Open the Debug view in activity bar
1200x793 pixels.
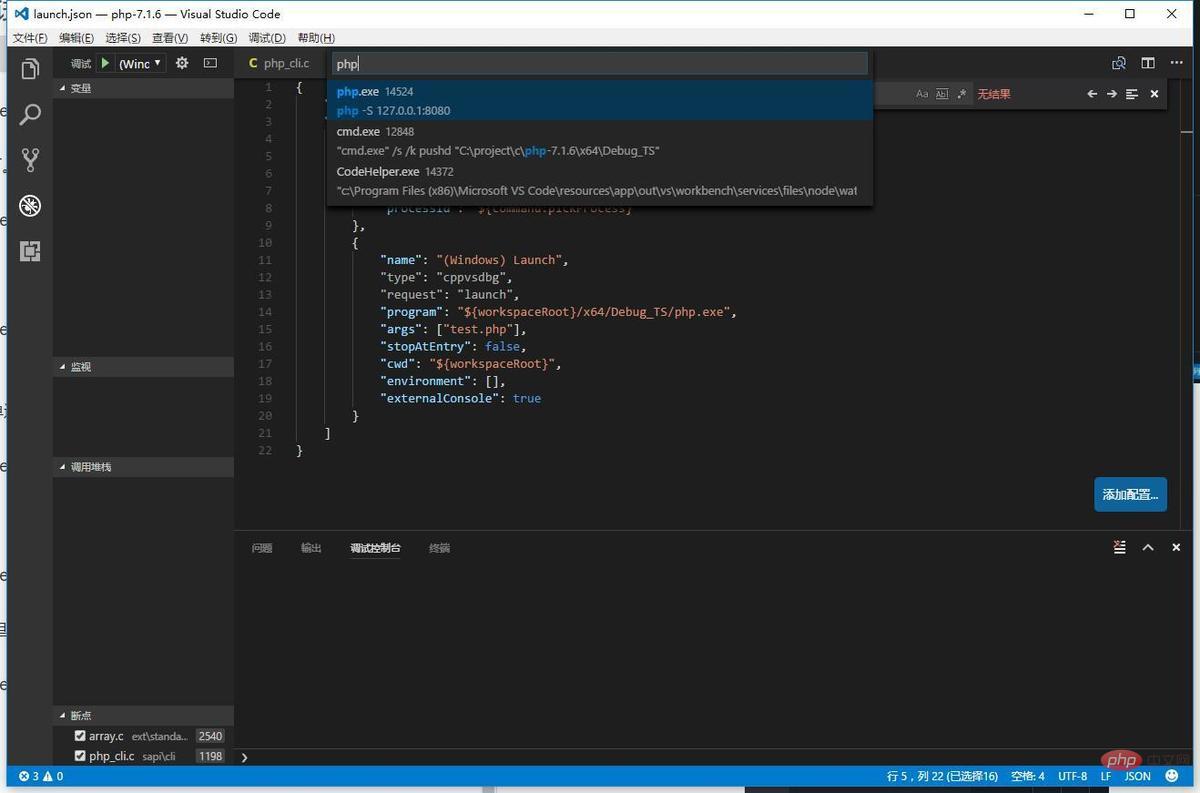(30, 206)
